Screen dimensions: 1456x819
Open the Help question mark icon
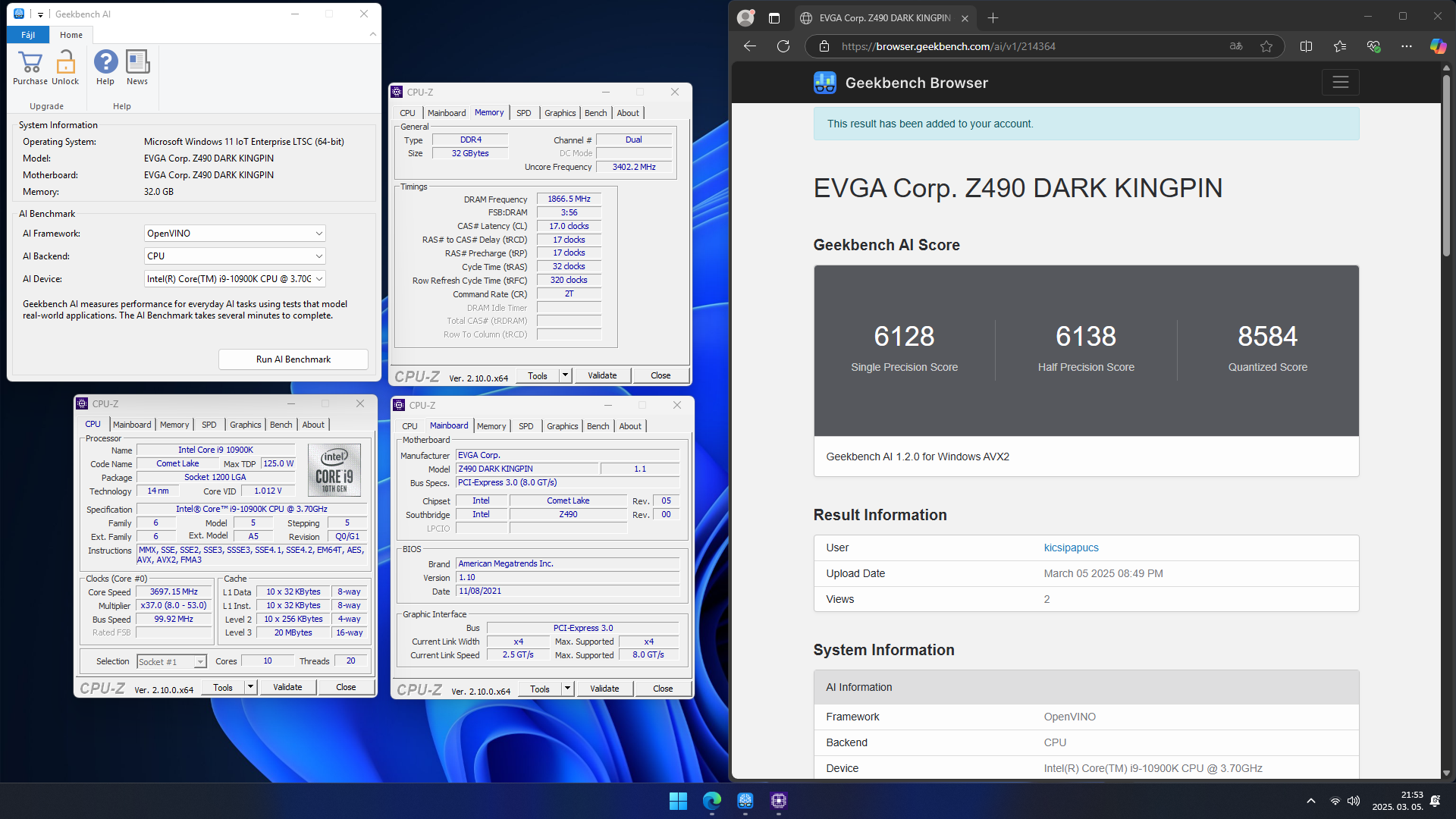click(105, 62)
